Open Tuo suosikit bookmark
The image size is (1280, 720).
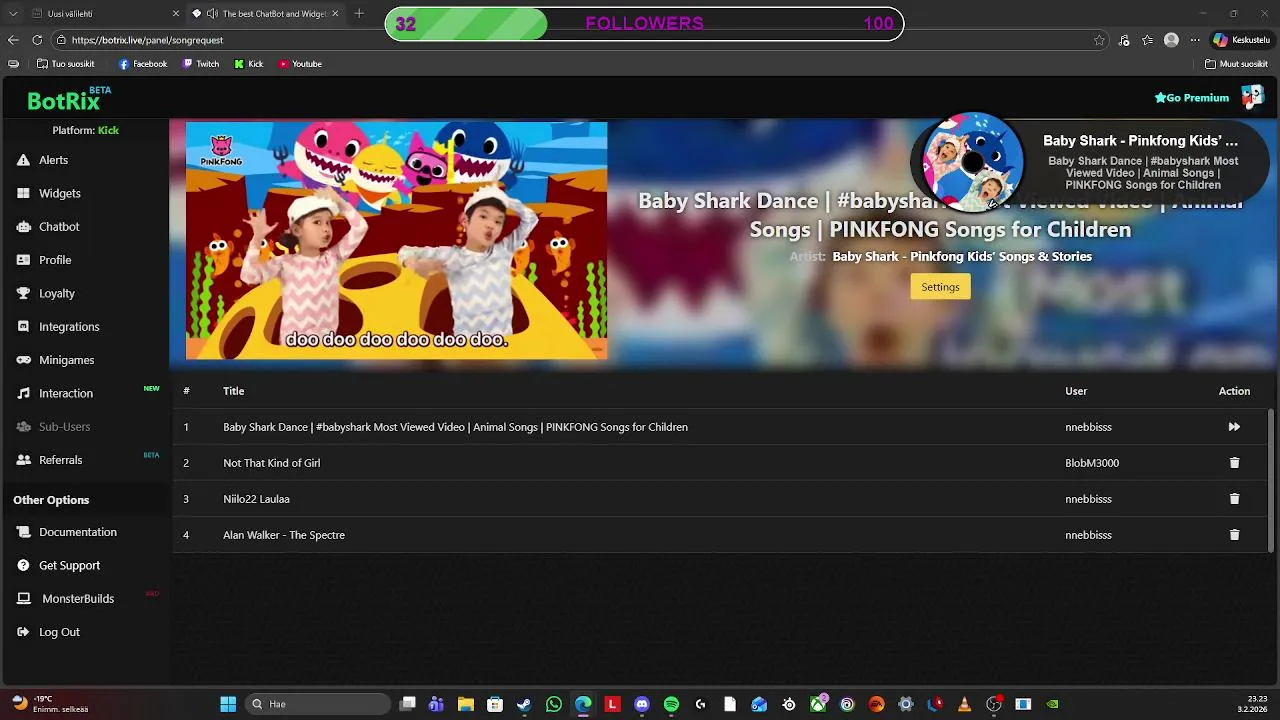click(66, 64)
